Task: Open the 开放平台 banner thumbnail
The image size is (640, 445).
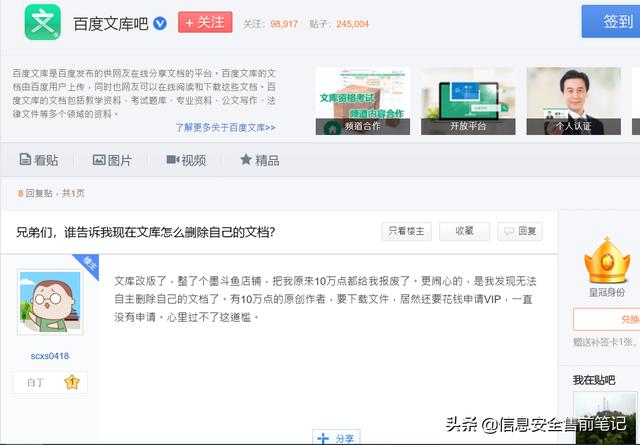Action: point(468,101)
